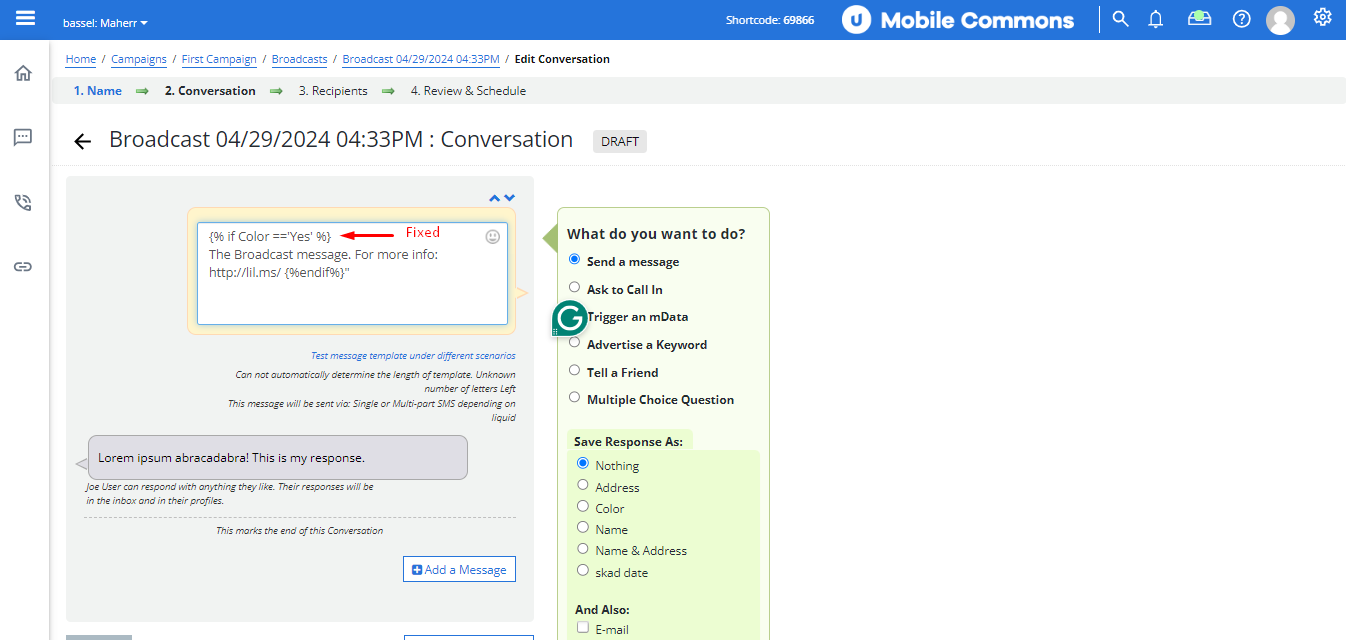Open the messages sidebar chat icon
Image resolution: width=1346 pixels, height=640 pixels.
pyautogui.click(x=23, y=138)
